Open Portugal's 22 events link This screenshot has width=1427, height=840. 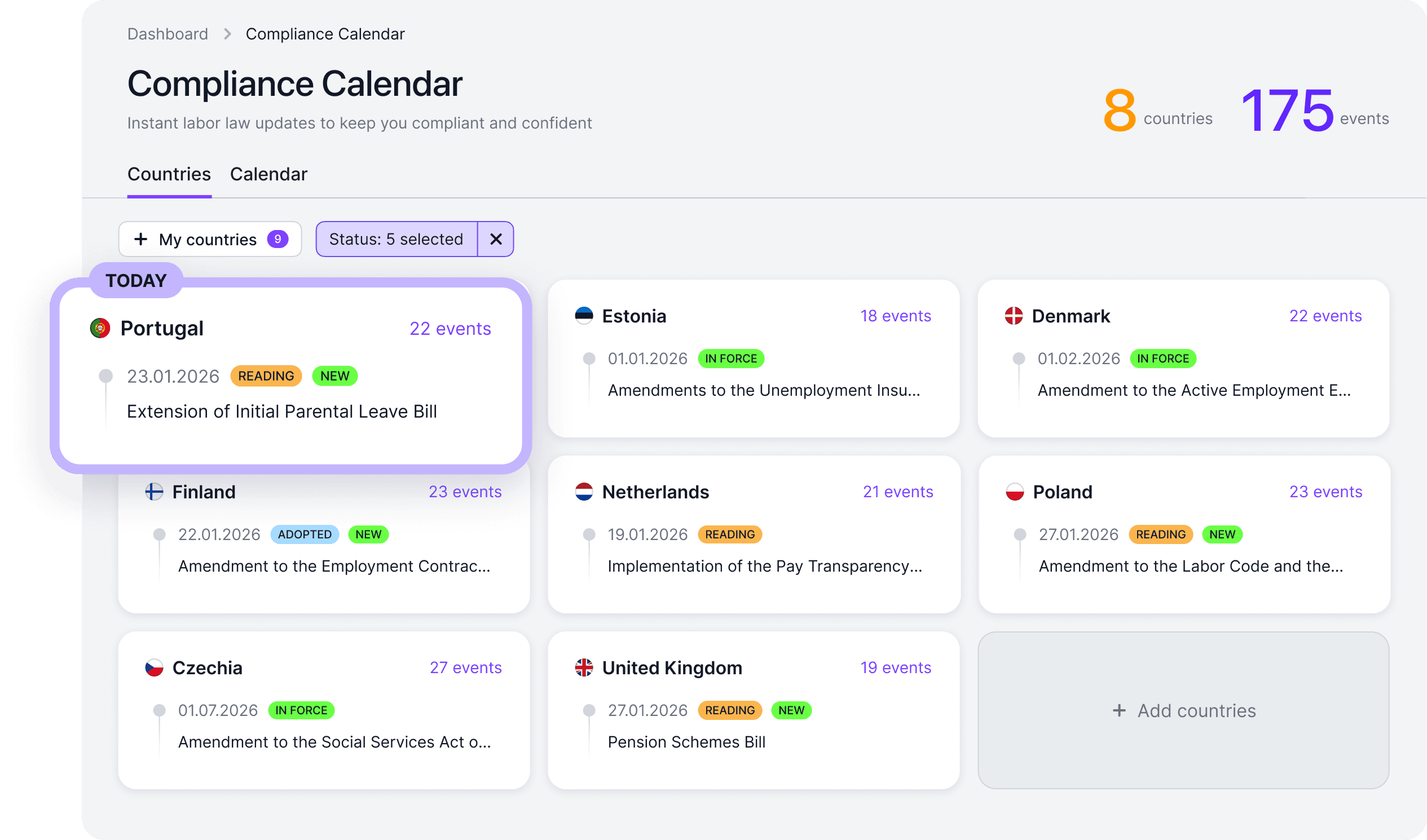[x=450, y=329]
